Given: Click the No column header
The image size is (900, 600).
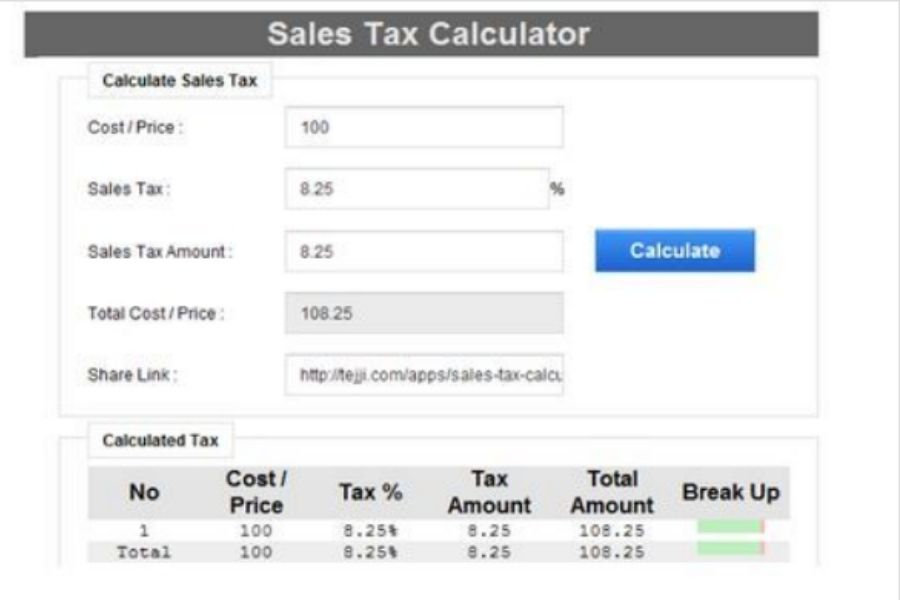Looking at the screenshot, I should 144,492.
